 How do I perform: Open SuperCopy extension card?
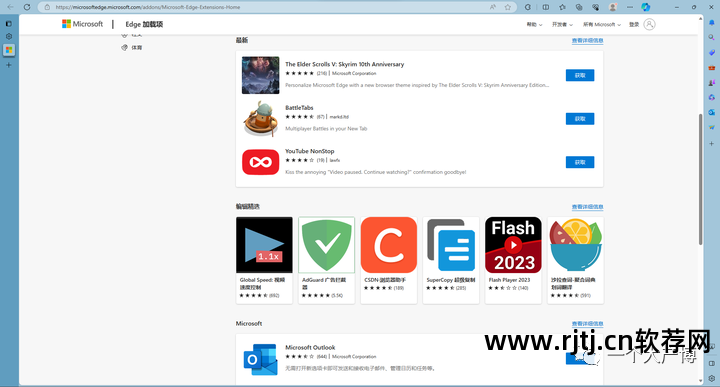coord(451,260)
